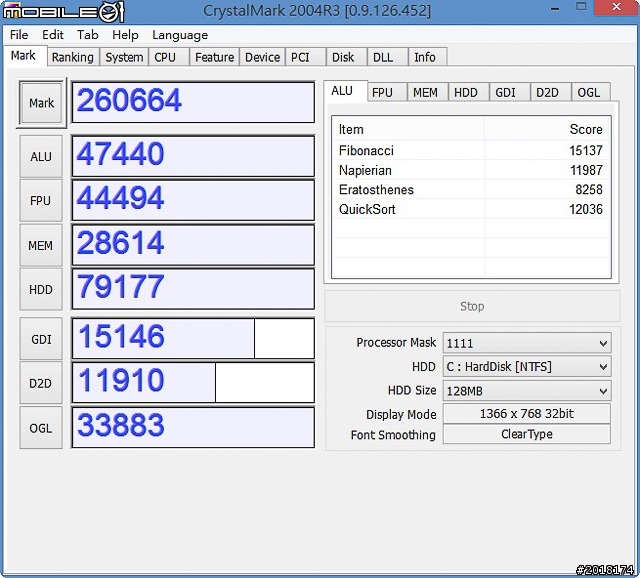Image resolution: width=640 pixels, height=578 pixels.
Task: Click the GDI score 15146 bar
Action: pyautogui.click(x=193, y=338)
